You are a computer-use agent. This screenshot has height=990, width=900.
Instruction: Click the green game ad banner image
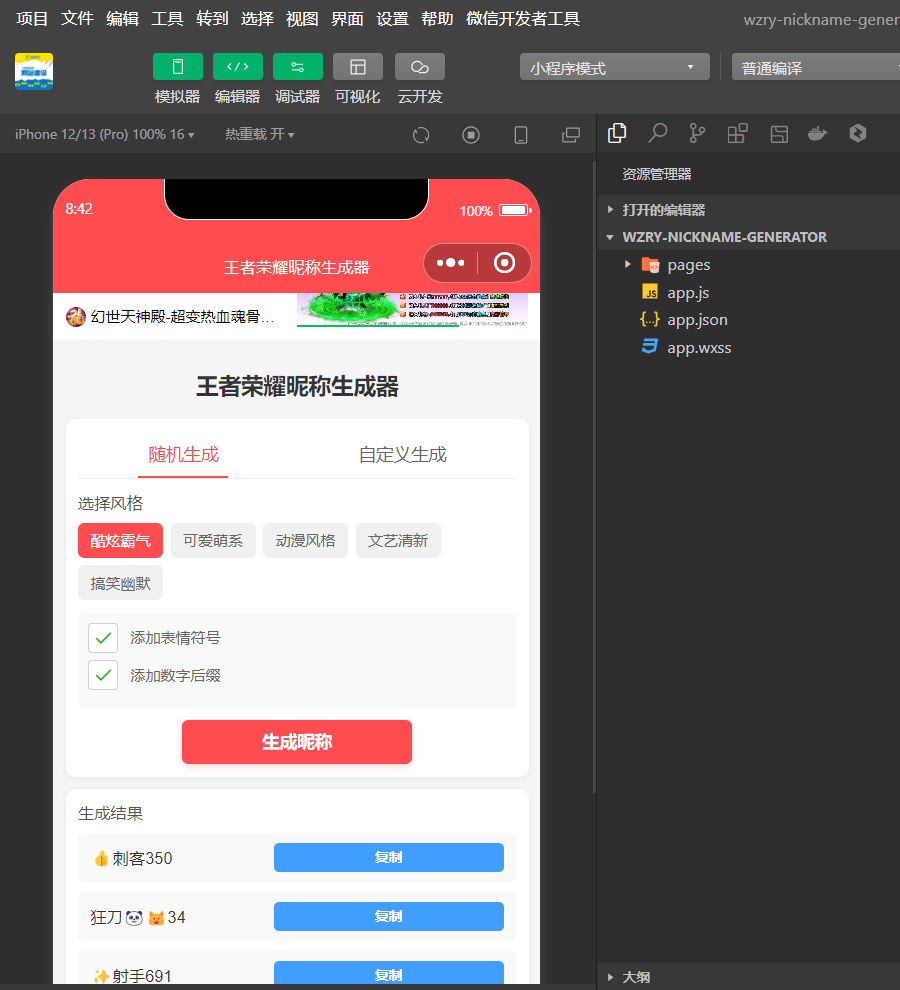click(x=412, y=309)
